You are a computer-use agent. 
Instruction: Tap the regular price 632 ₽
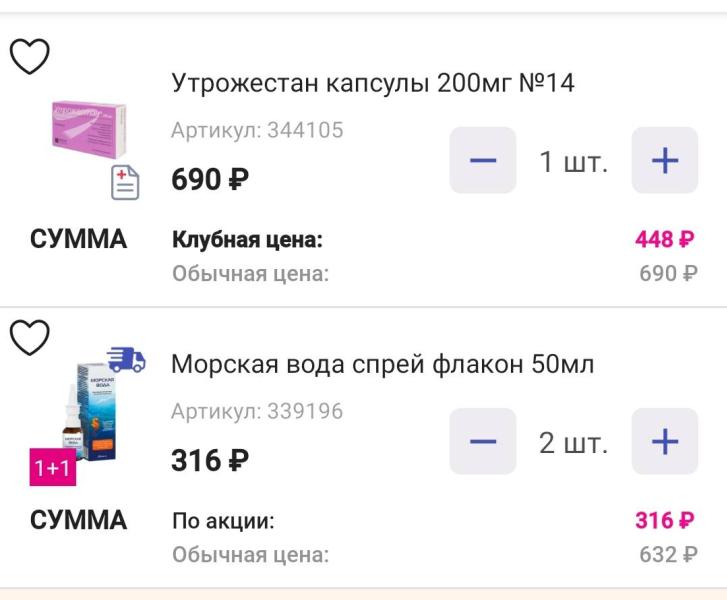point(668,554)
